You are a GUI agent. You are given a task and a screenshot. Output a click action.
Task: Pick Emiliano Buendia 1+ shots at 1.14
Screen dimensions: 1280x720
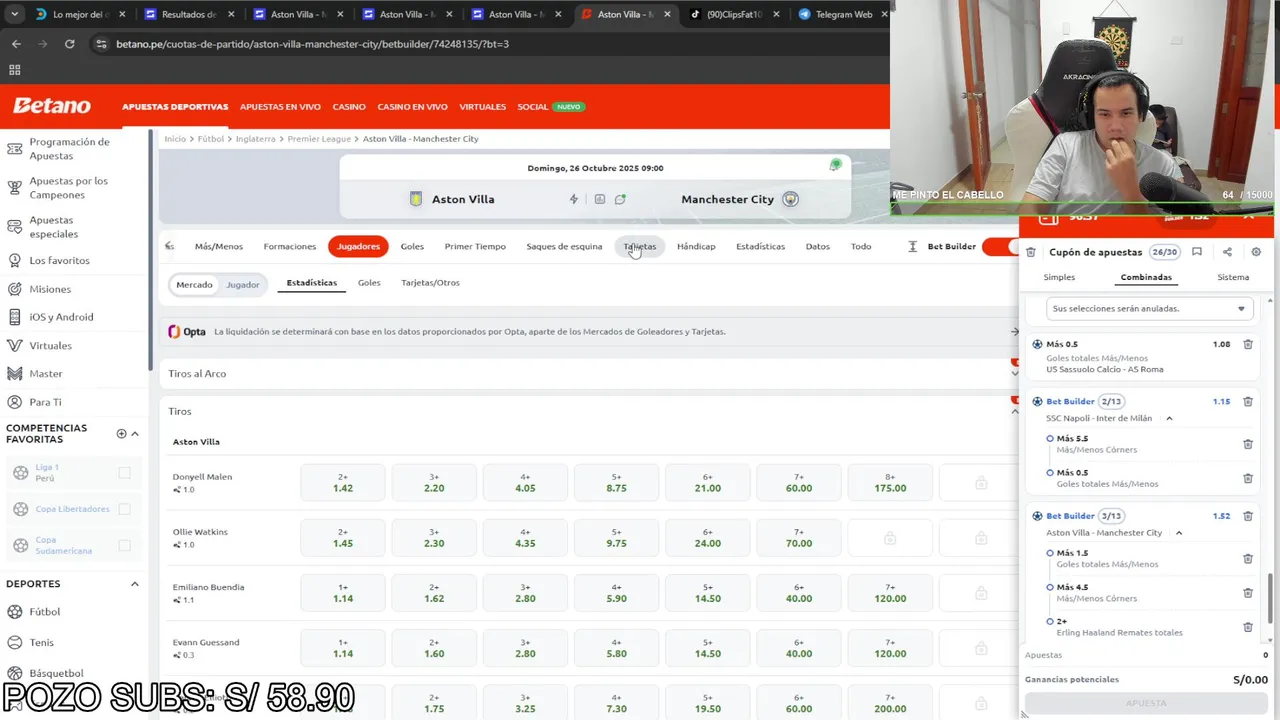pyautogui.click(x=343, y=593)
